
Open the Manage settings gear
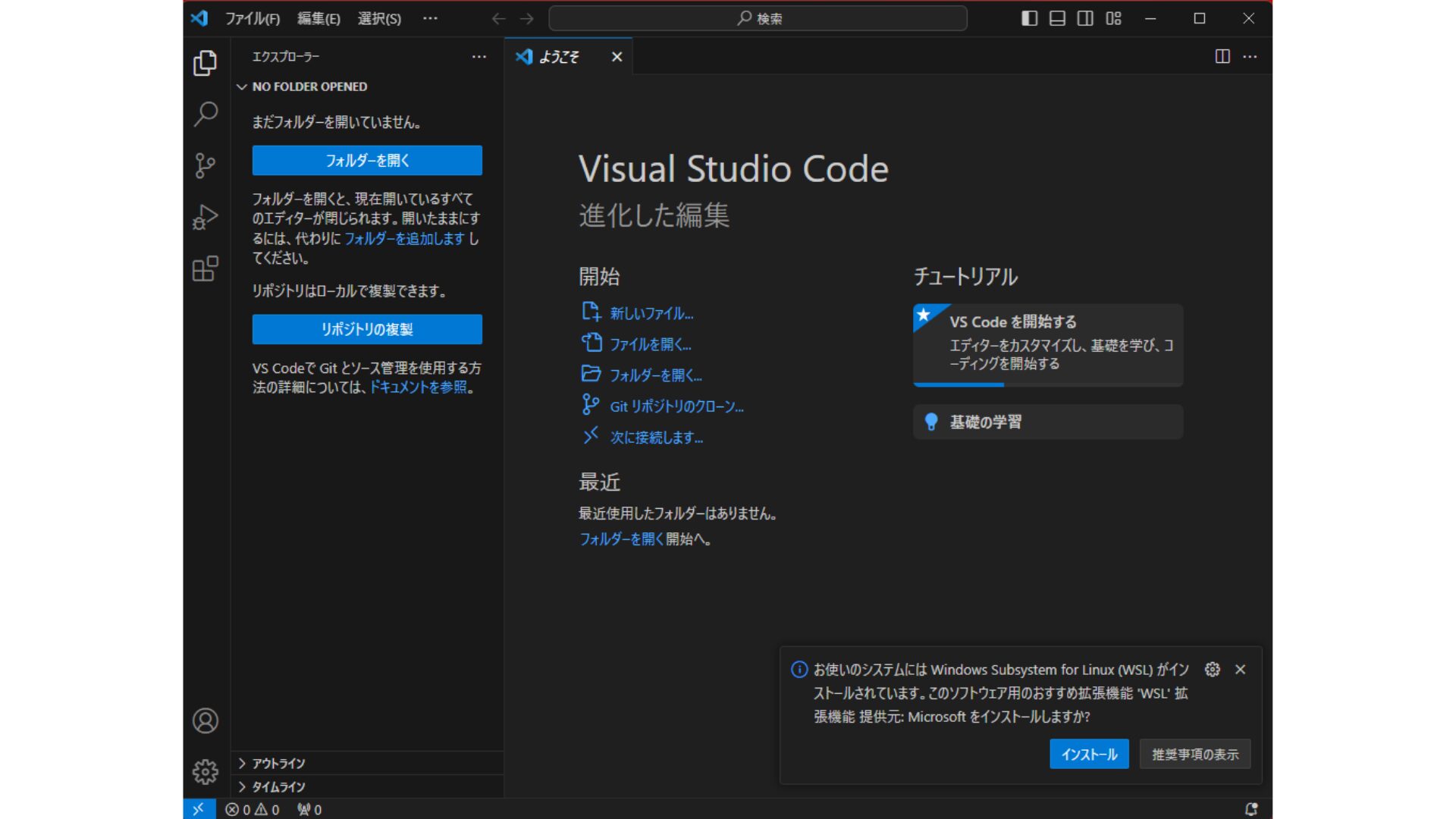point(205,771)
